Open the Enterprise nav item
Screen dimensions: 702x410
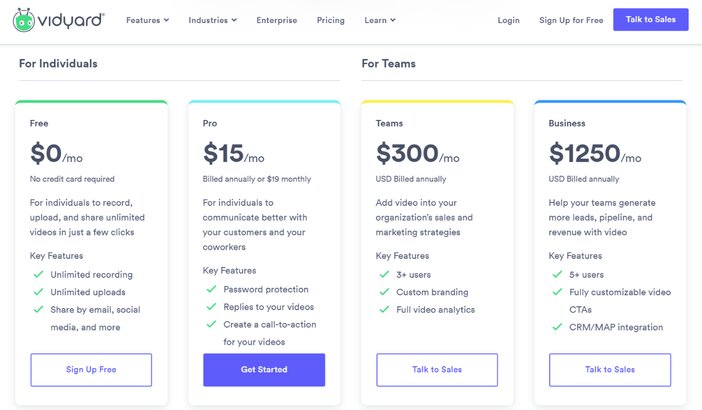[277, 20]
